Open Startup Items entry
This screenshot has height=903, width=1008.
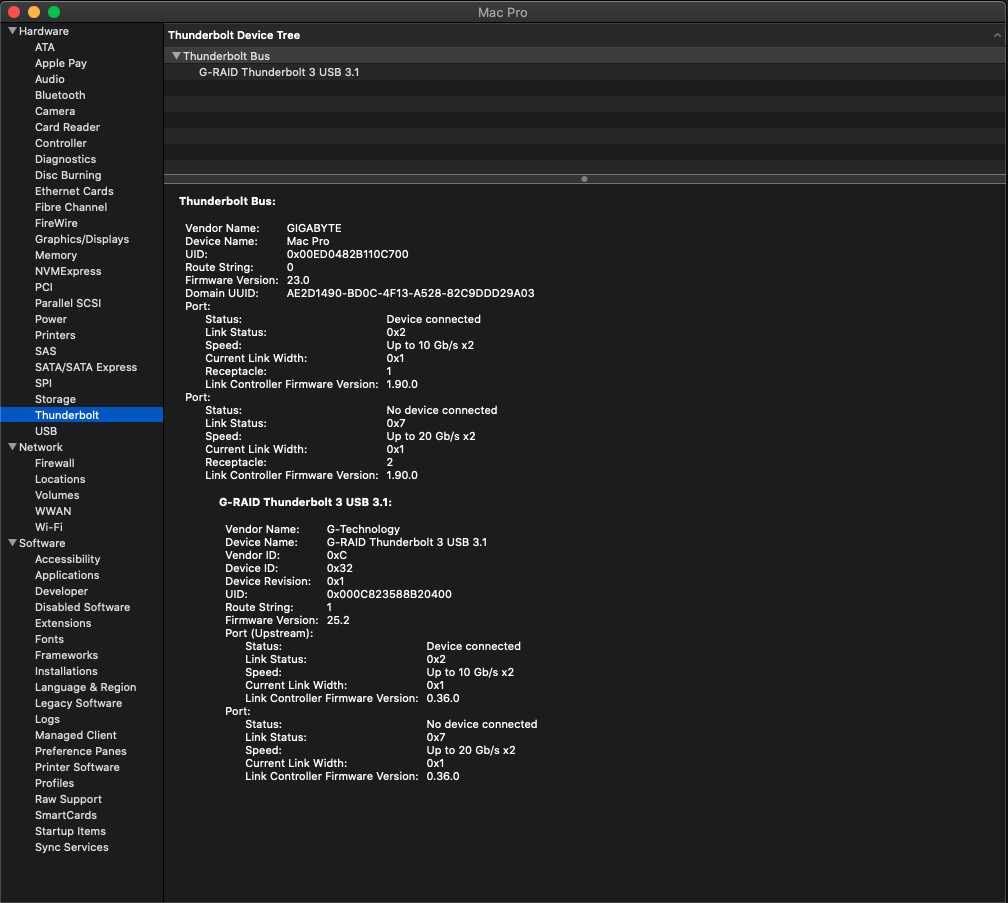(70, 831)
